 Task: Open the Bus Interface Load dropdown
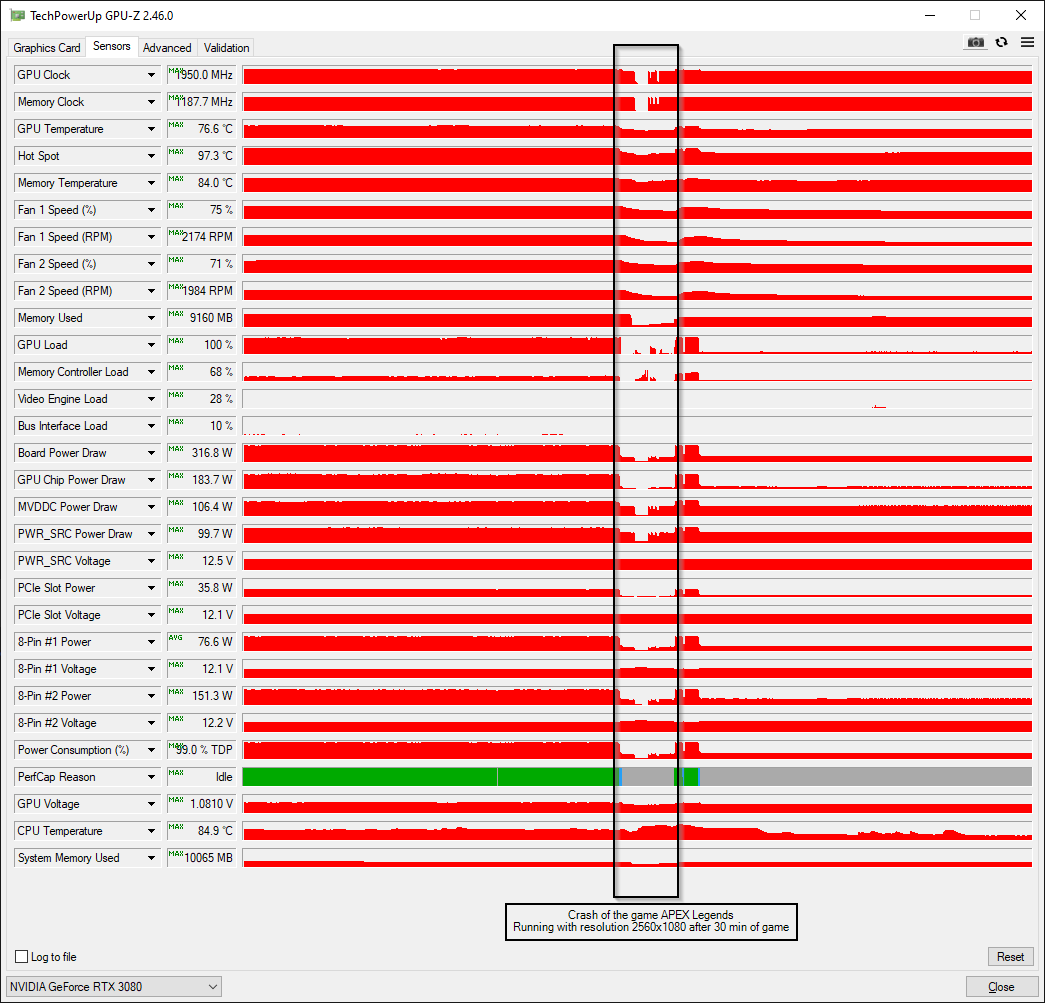tap(151, 426)
